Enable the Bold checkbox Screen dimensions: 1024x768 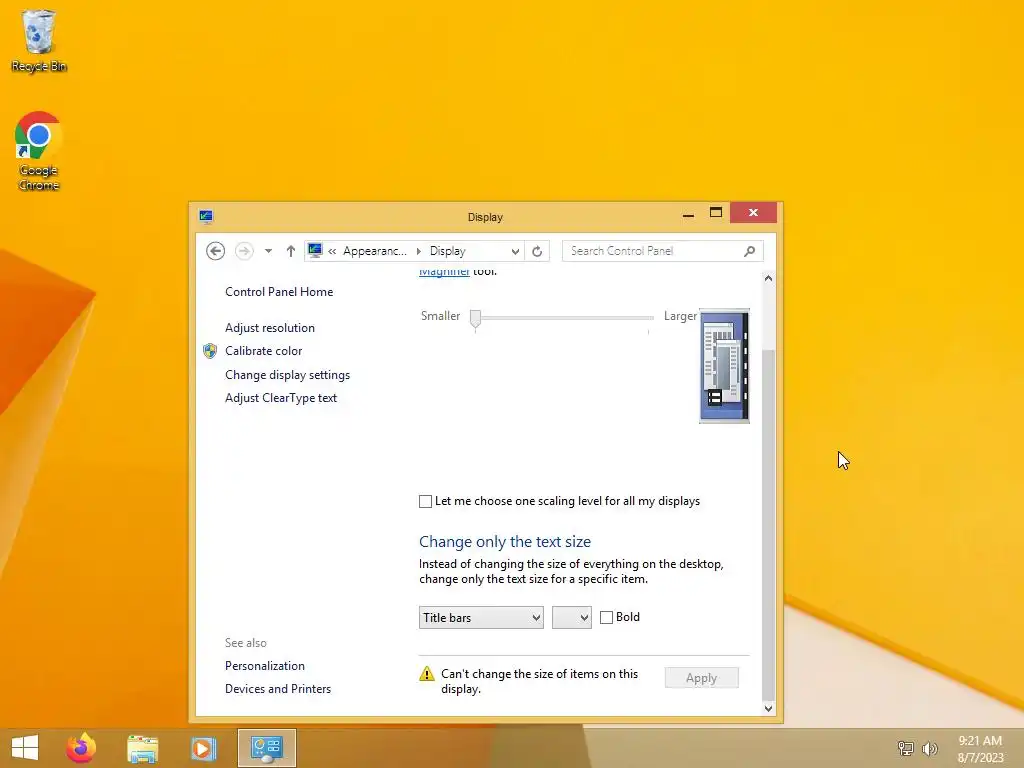pos(606,617)
